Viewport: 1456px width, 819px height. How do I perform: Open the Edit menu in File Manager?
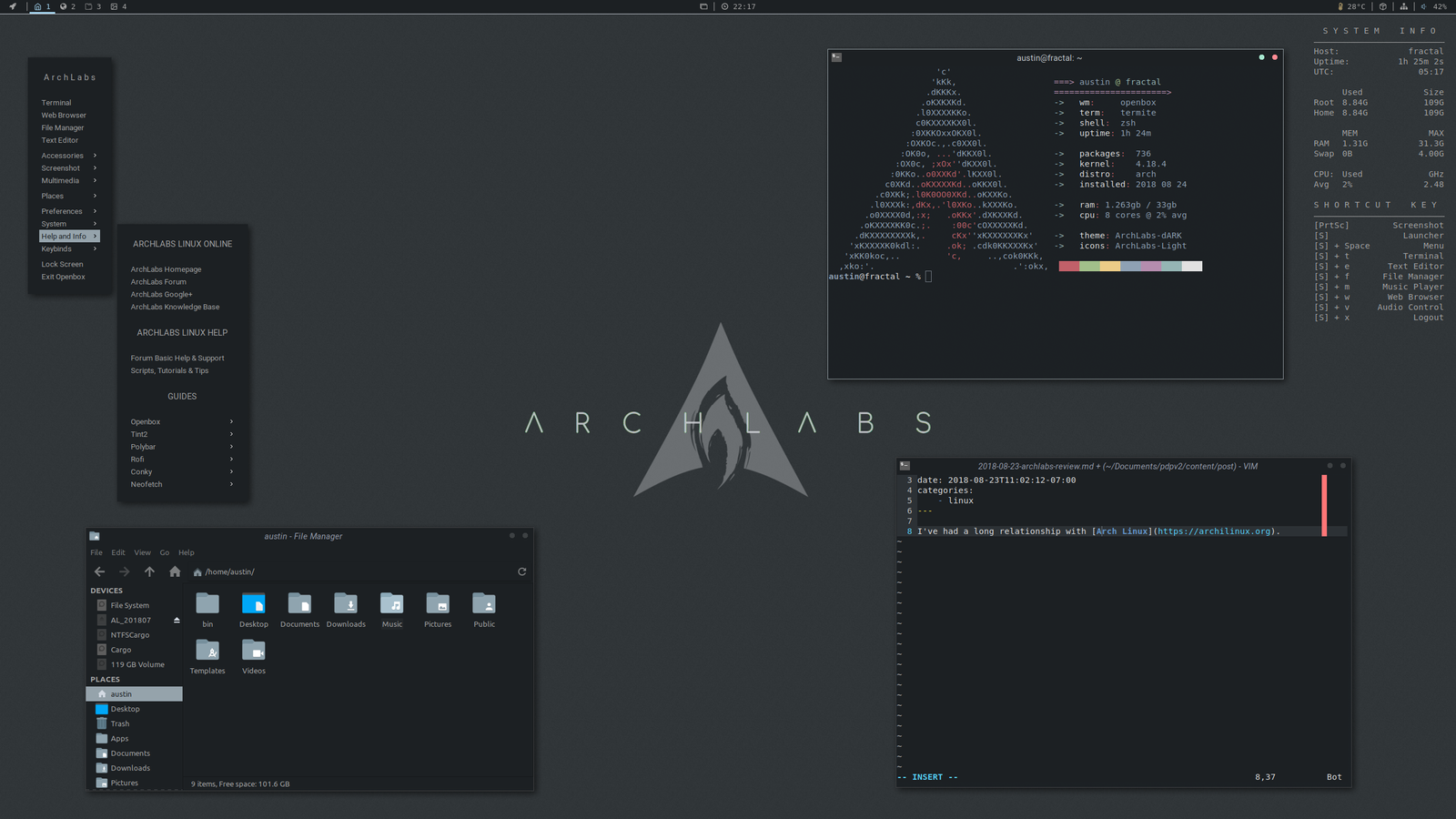coord(118,552)
